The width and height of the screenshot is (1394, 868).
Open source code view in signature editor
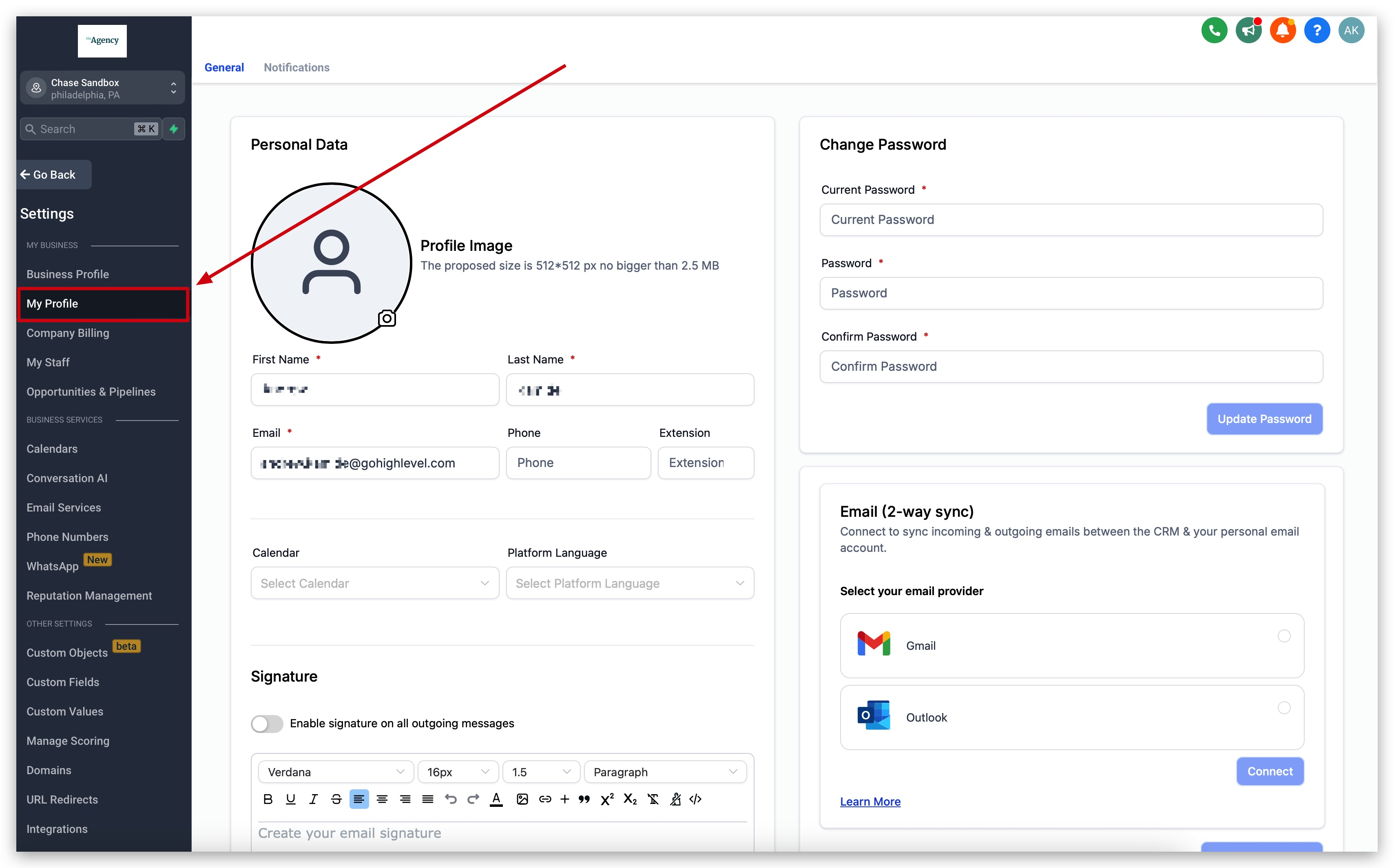coord(695,799)
